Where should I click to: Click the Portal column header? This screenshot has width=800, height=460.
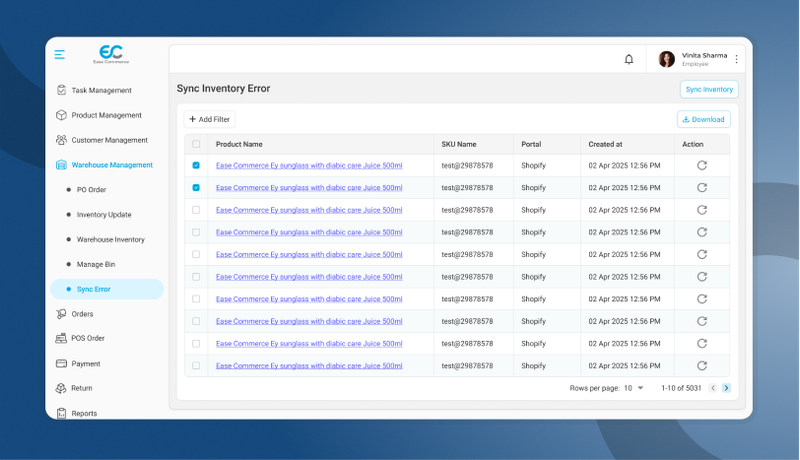click(x=531, y=144)
